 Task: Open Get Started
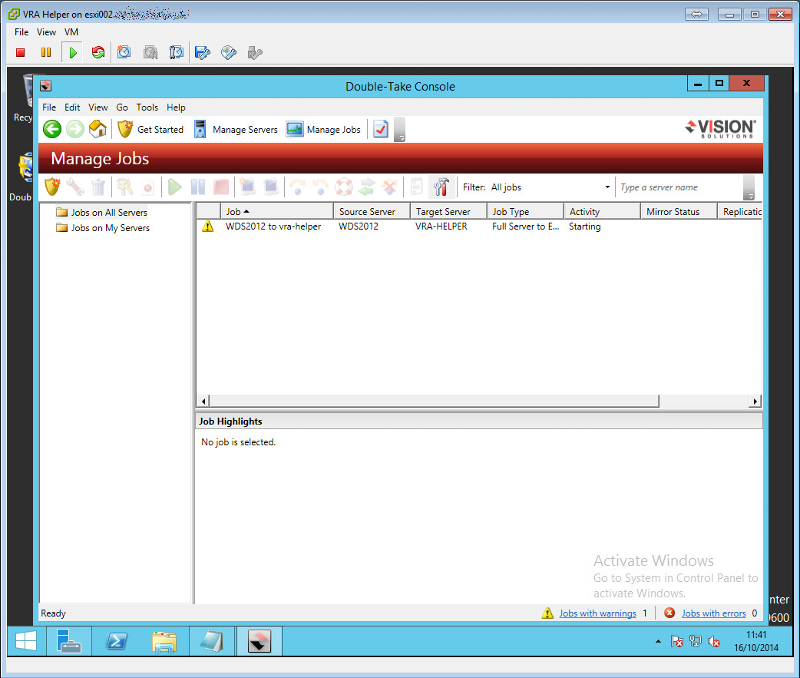point(150,130)
